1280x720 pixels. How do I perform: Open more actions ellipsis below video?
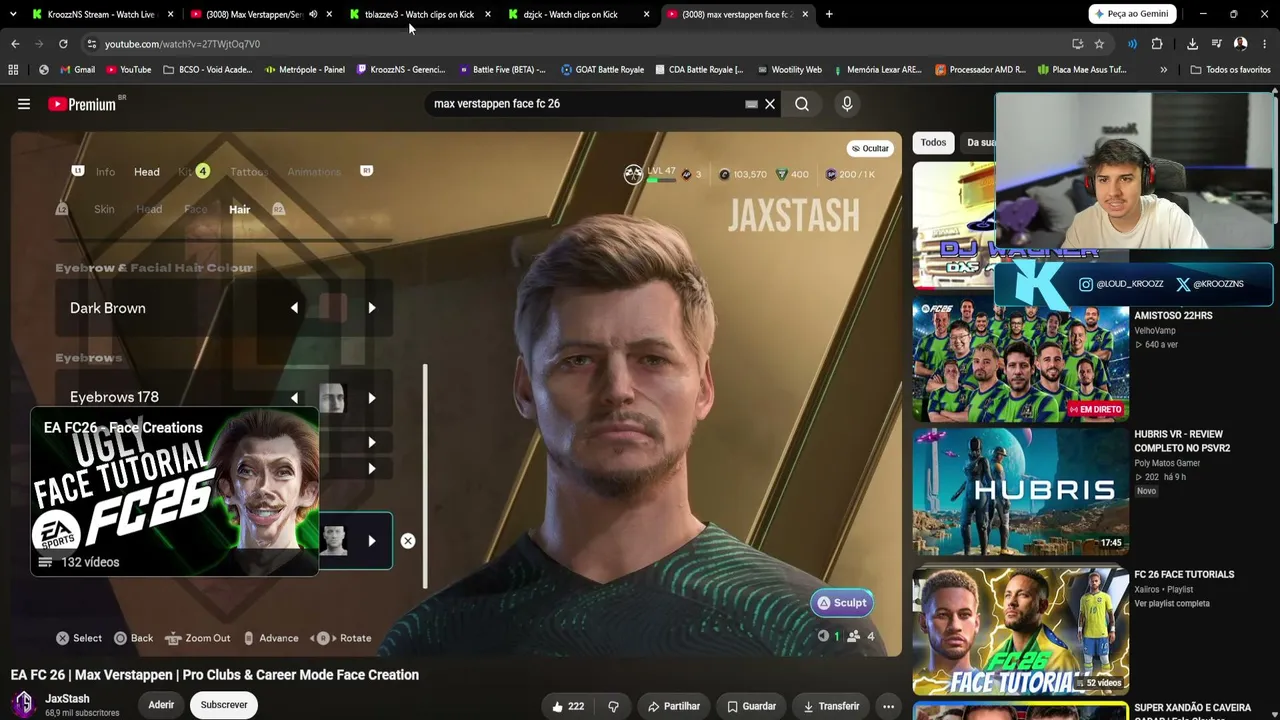click(888, 706)
